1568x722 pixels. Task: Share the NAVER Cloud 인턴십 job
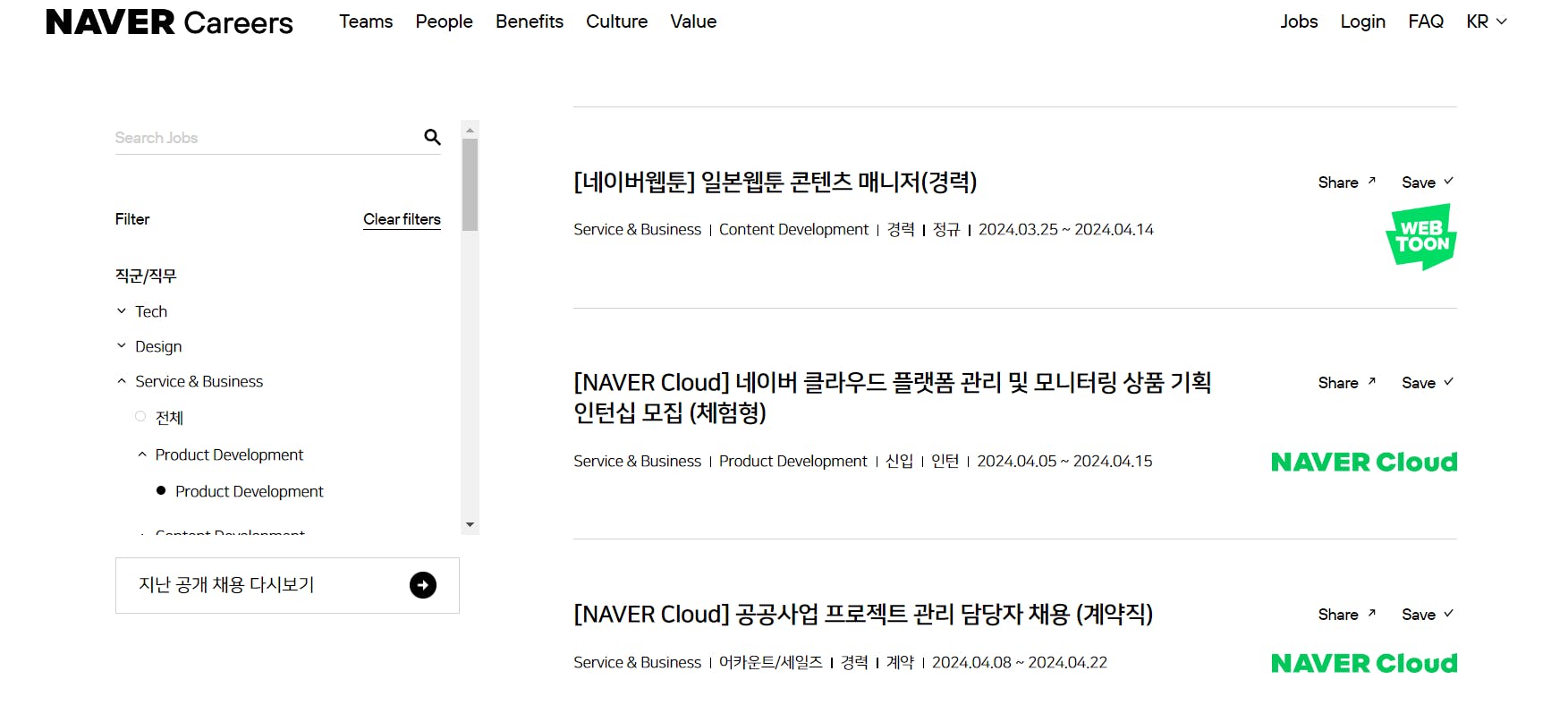(1346, 383)
